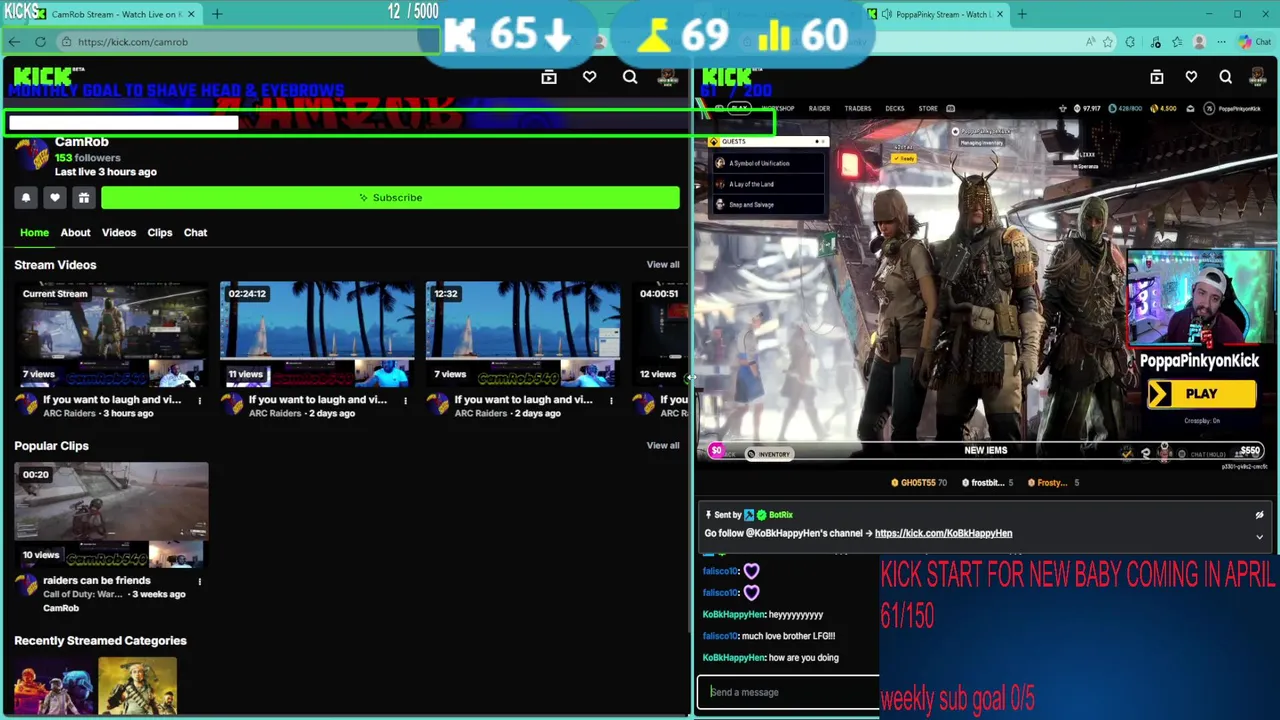Switch to the Home channel tab
Viewport: 1280px width, 720px height.
click(x=34, y=233)
